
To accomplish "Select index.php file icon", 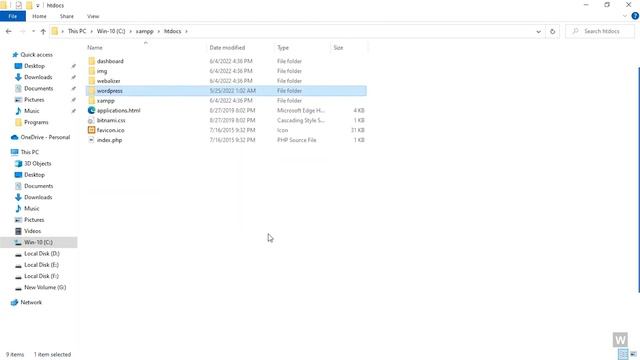I will click(x=91, y=140).
